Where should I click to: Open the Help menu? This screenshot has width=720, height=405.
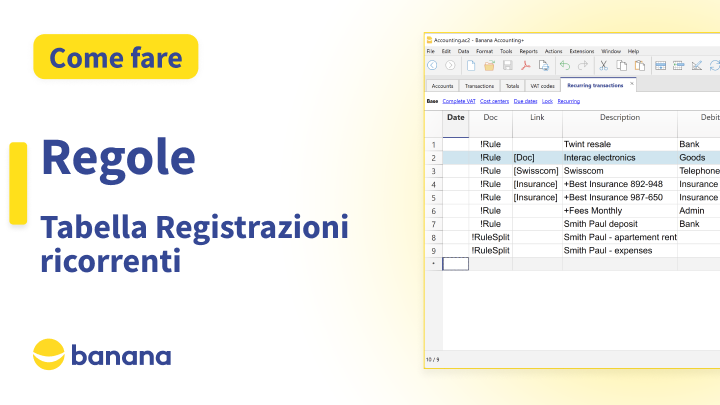point(633,51)
